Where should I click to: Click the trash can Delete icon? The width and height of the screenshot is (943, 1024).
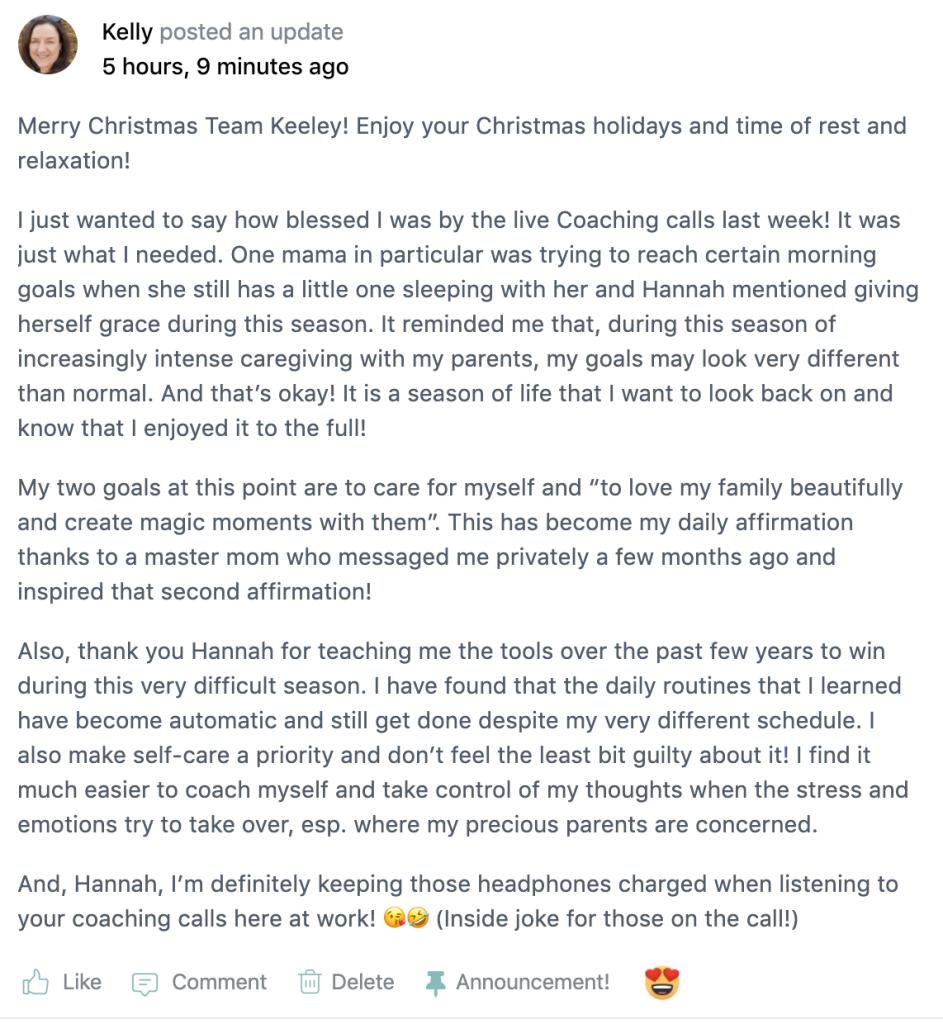[x=310, y=982]
